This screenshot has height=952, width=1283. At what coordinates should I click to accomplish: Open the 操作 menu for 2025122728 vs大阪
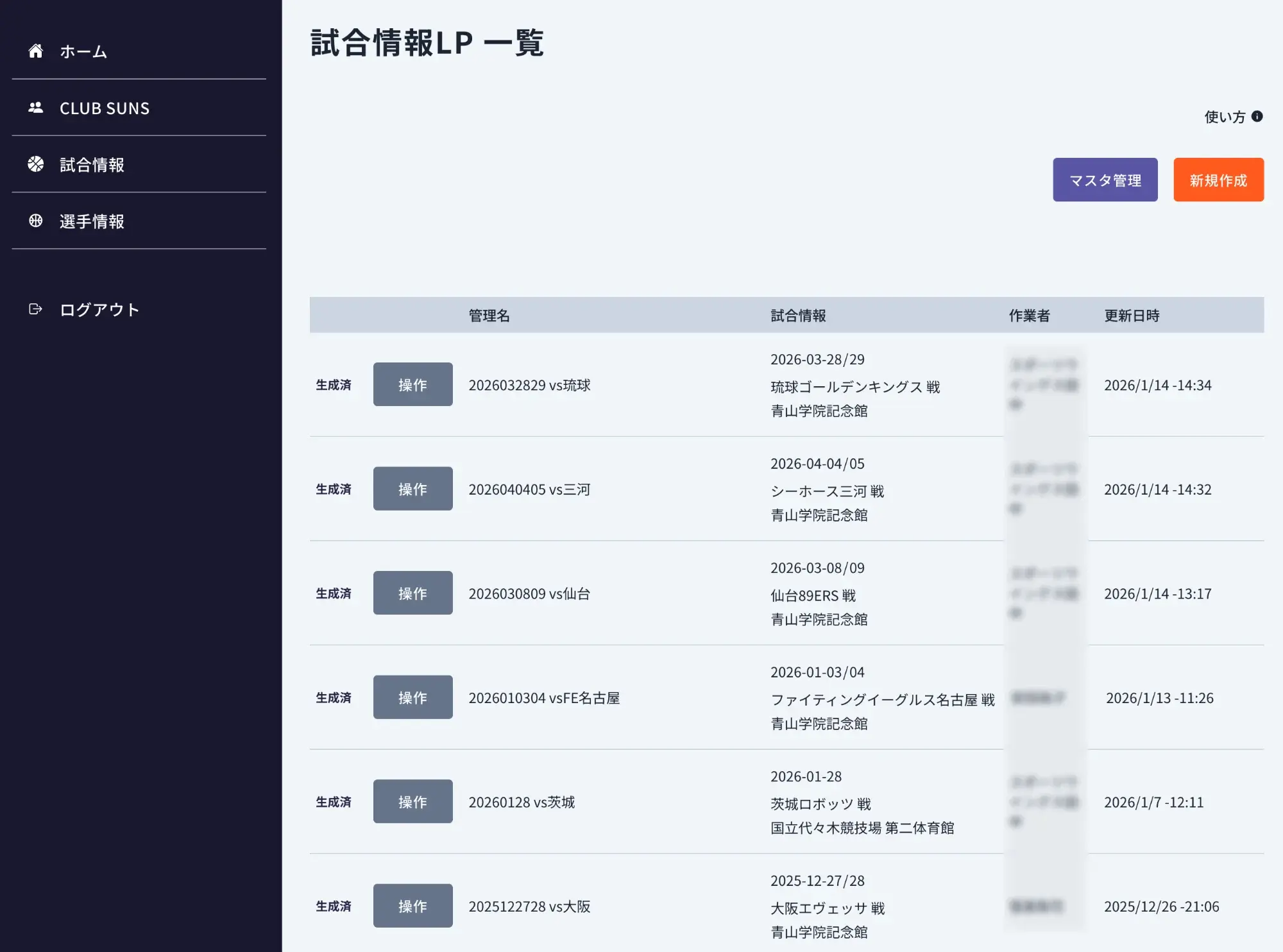tap(412, 906)
